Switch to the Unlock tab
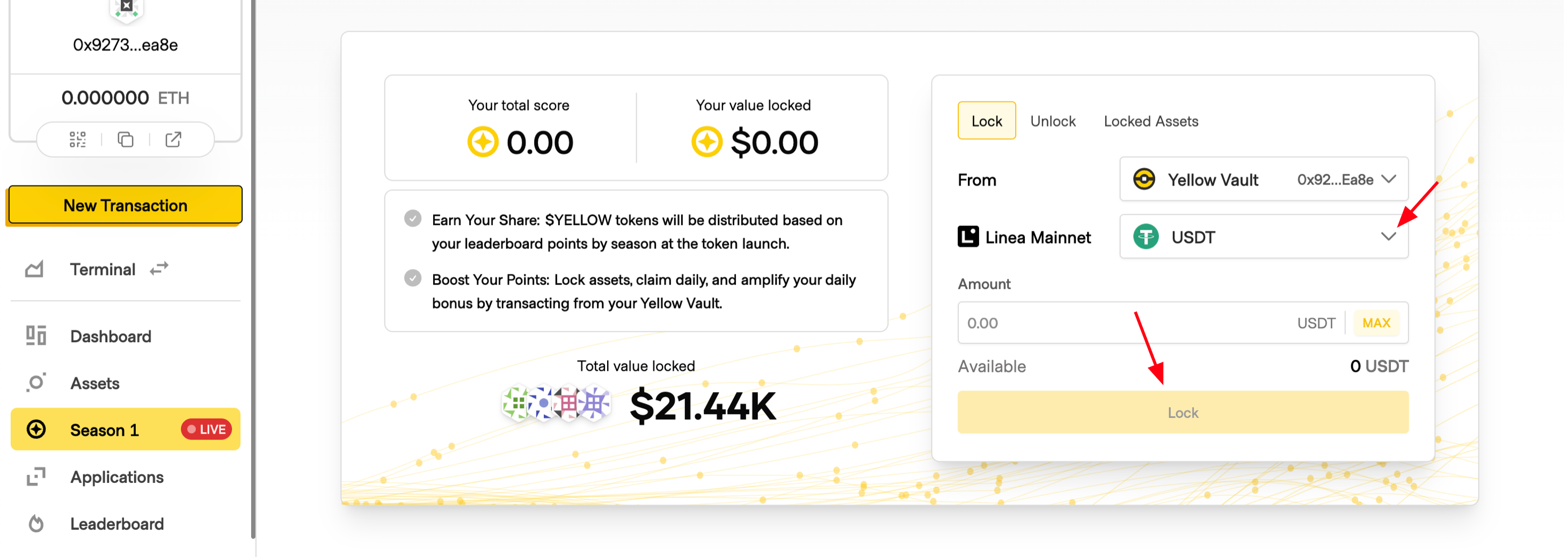Viewport: 1568px width, 557px height. [1053, 121]
